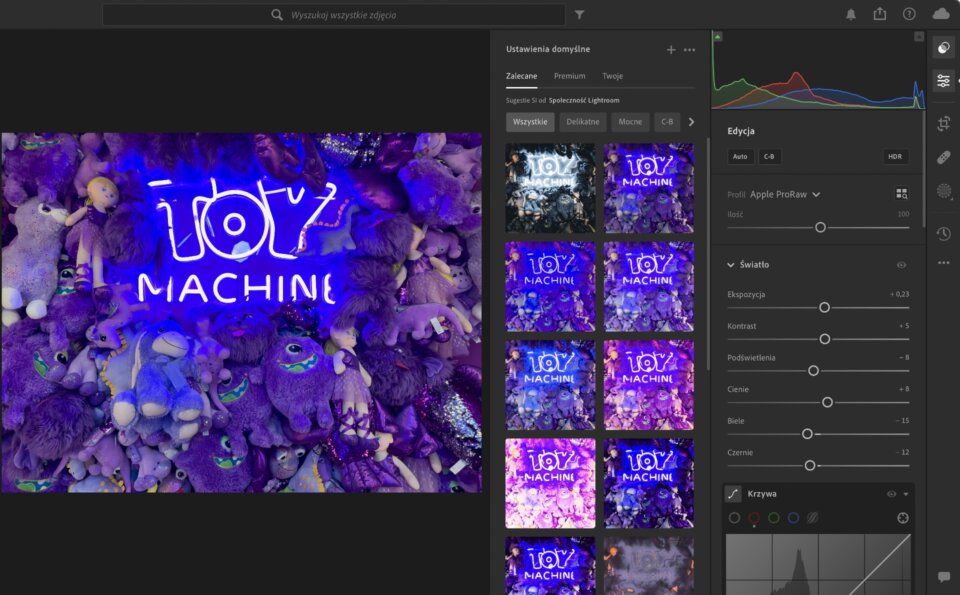The height and width of the screenshot is (595, 960).
Task: Switch to the Premium presets tab
Action: tap(570, 75)
